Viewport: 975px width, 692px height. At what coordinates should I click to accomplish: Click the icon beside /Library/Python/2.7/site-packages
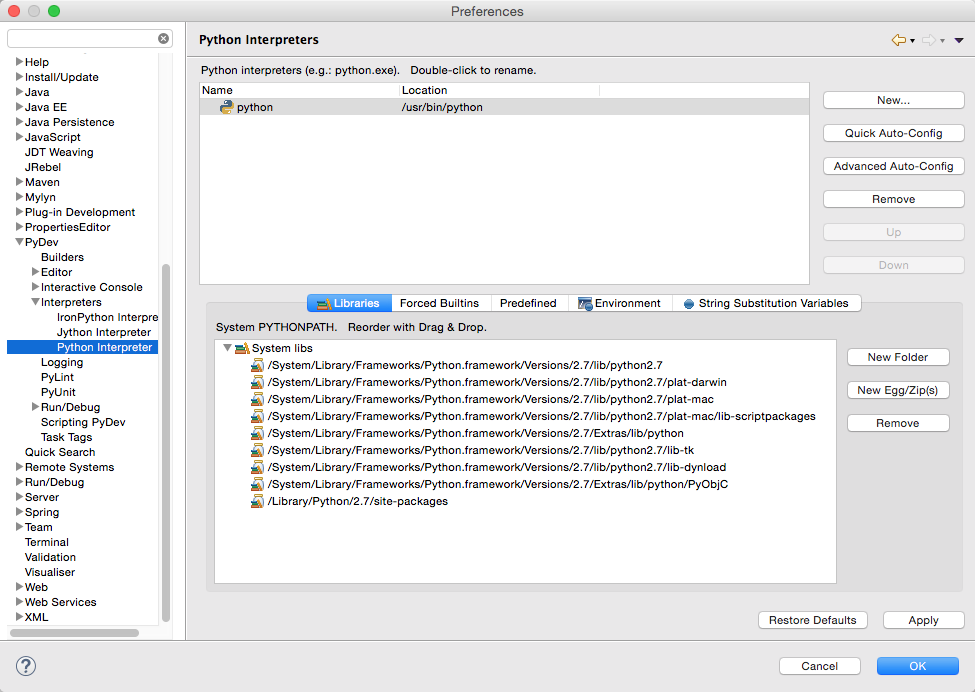click(257, 501)
